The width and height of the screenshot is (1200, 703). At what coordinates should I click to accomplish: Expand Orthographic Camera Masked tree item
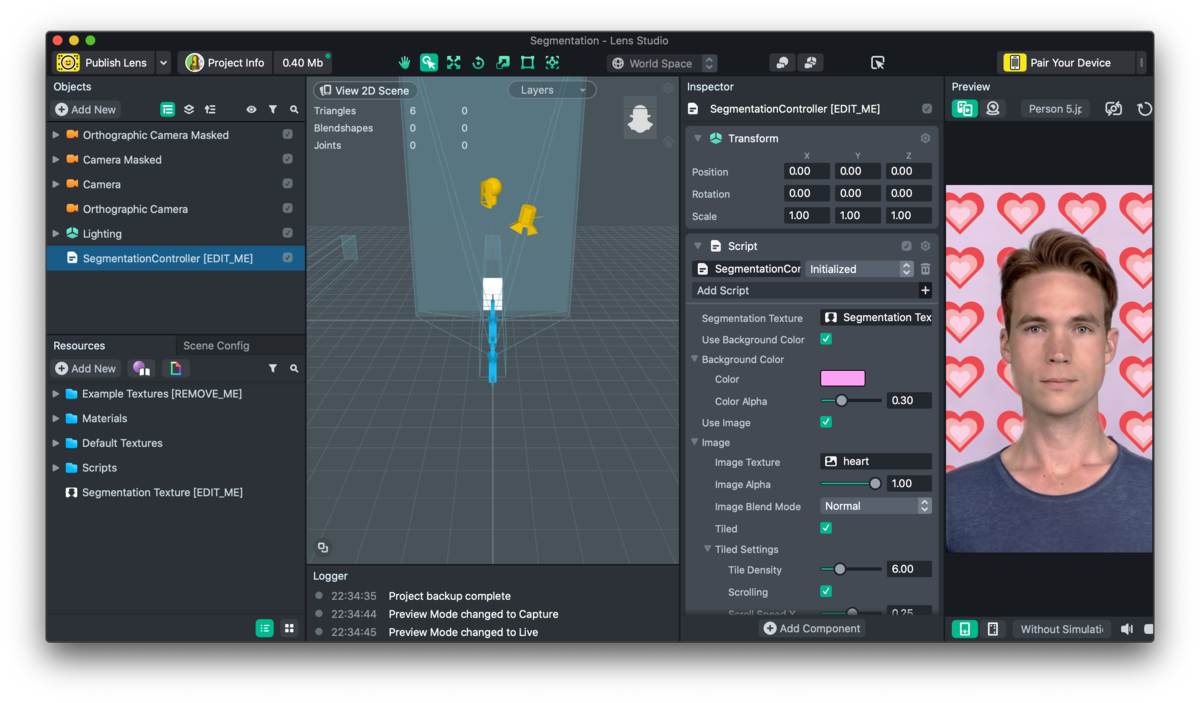pyautogui.click(x=56, y=135)
